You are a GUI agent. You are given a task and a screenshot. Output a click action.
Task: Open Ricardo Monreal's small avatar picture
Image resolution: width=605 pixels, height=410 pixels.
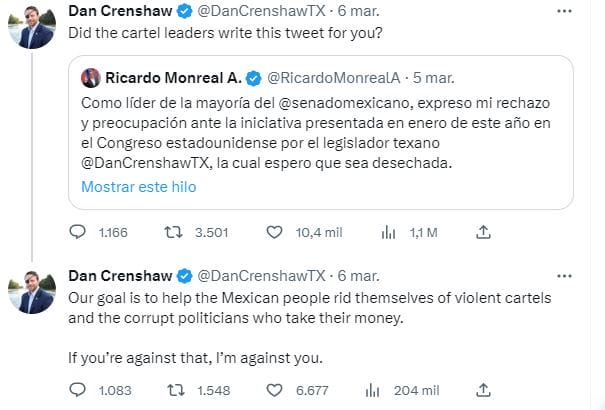tap(89, 77)
